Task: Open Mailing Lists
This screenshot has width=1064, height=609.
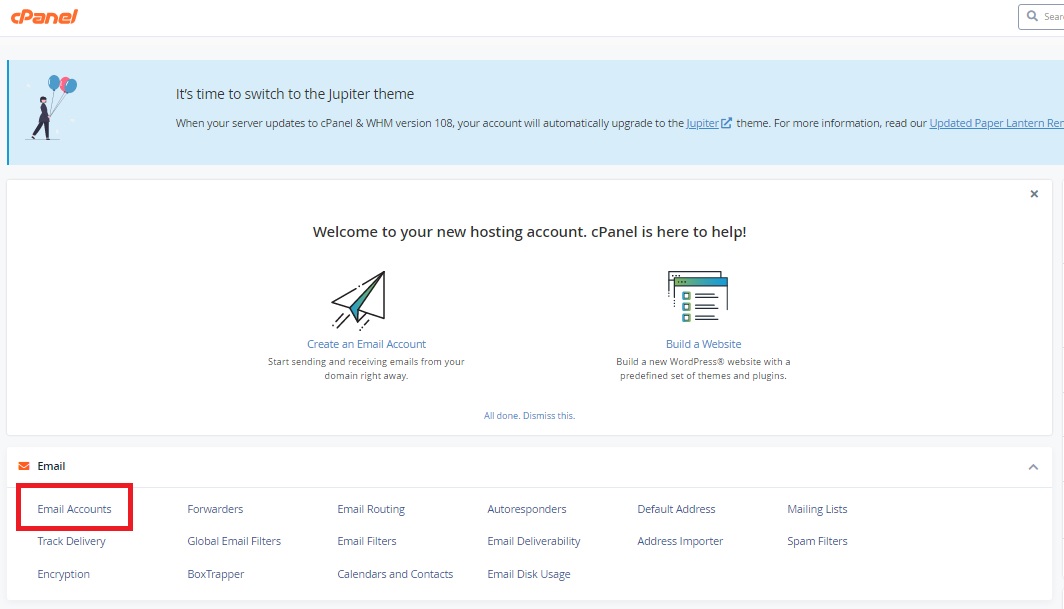Action: pos(817,509)
